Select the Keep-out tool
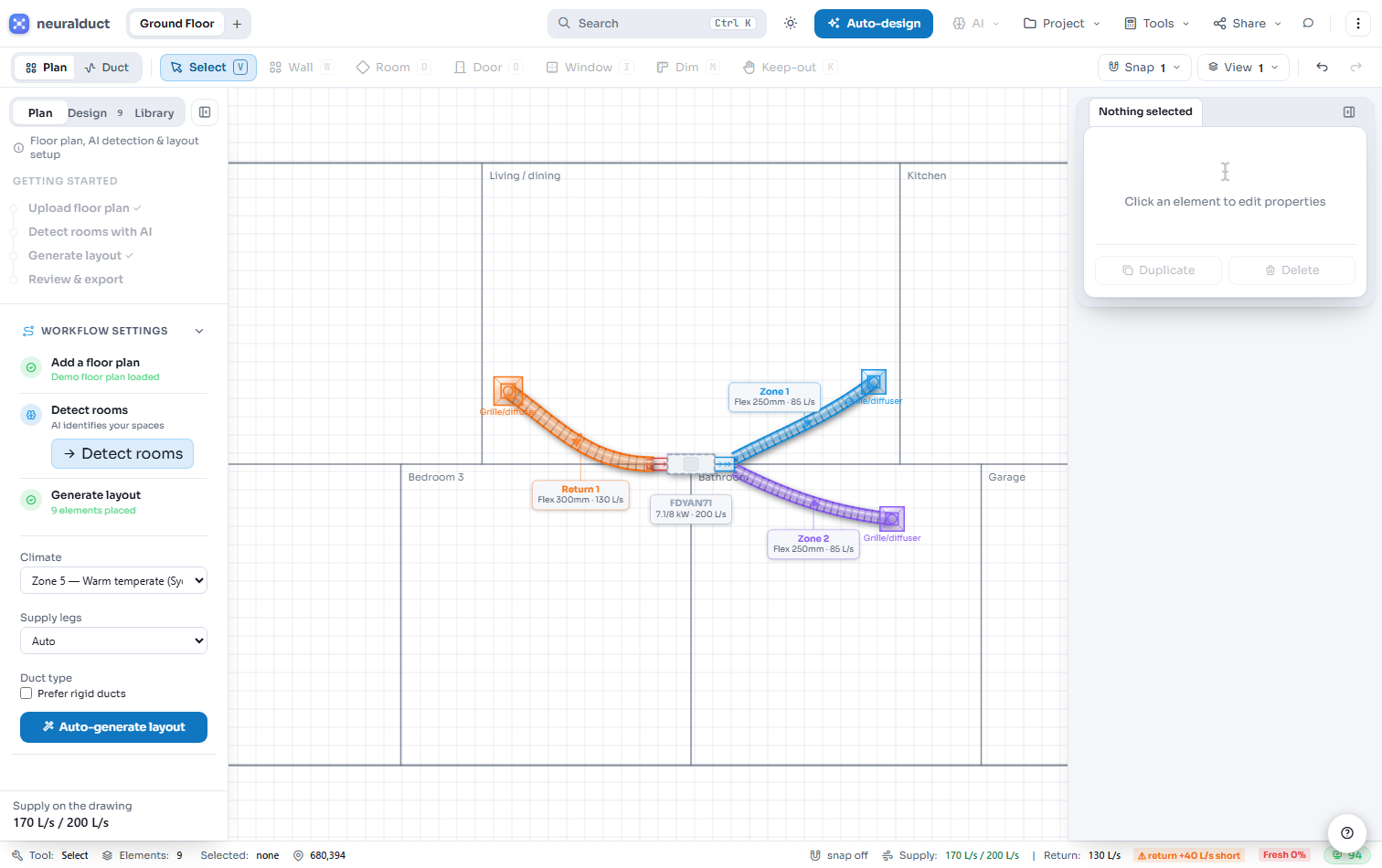 [790, 68]
